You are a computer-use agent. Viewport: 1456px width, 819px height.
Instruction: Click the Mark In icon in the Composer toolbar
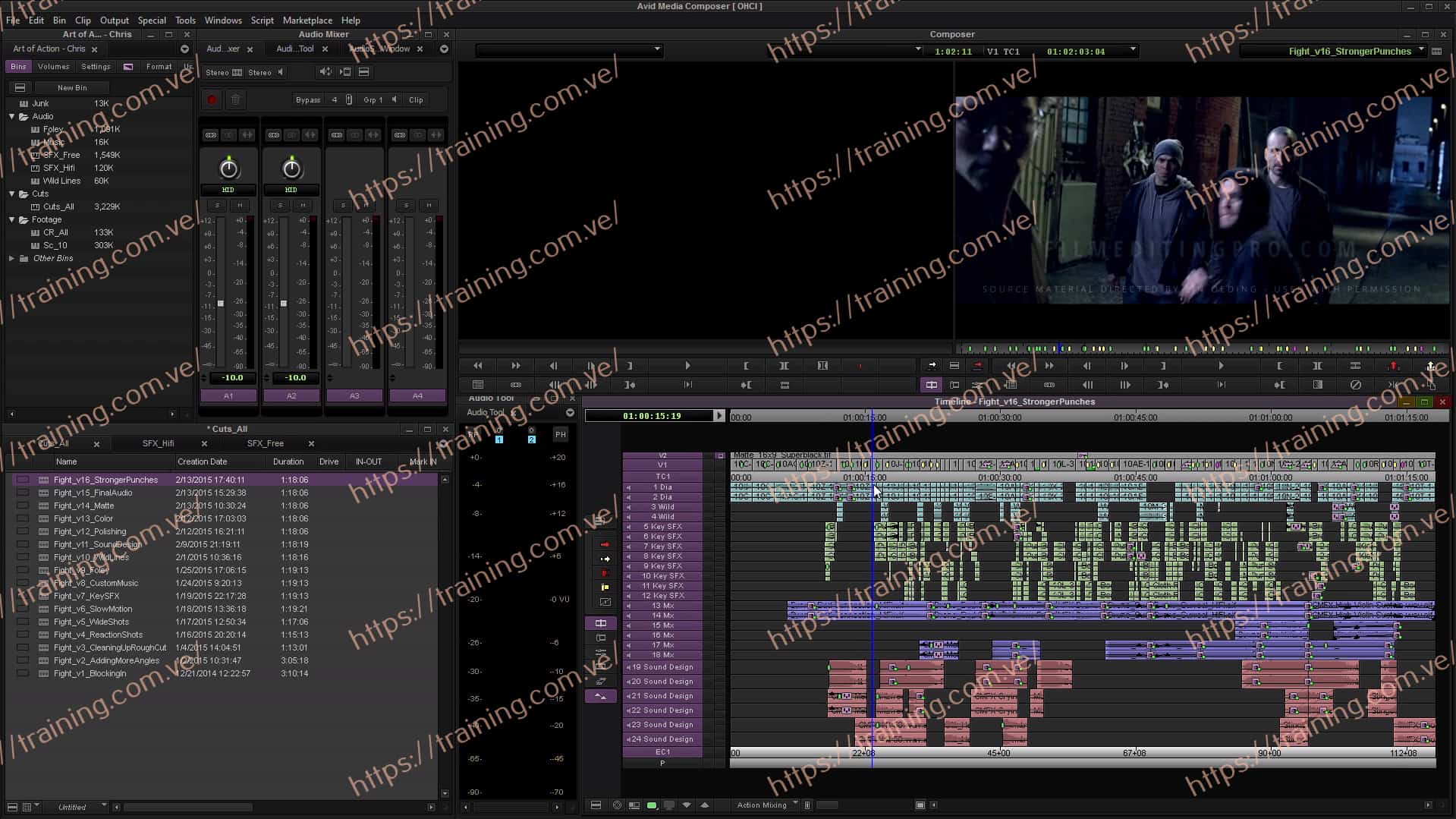pos(747,365)
